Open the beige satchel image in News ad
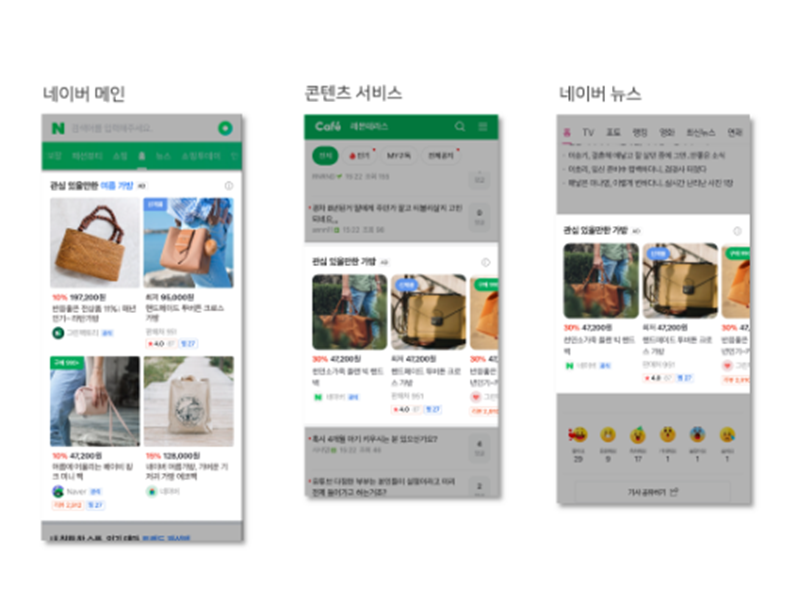The width and height of the screenshot is (803, 614). [x=680, y=281]
